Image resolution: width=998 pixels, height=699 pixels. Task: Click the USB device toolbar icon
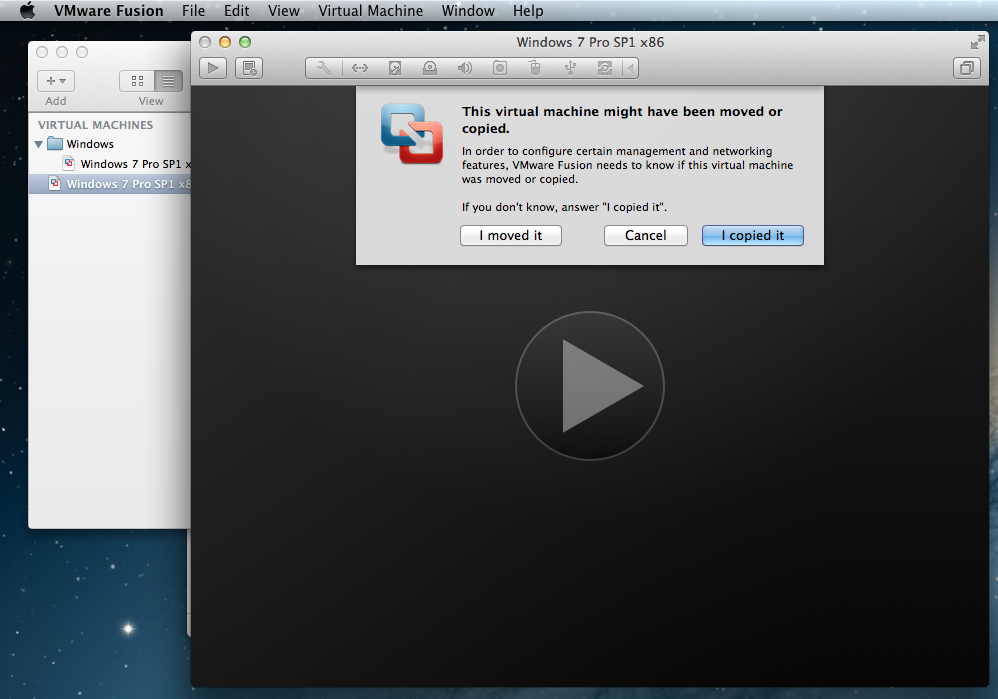point(570,68)
